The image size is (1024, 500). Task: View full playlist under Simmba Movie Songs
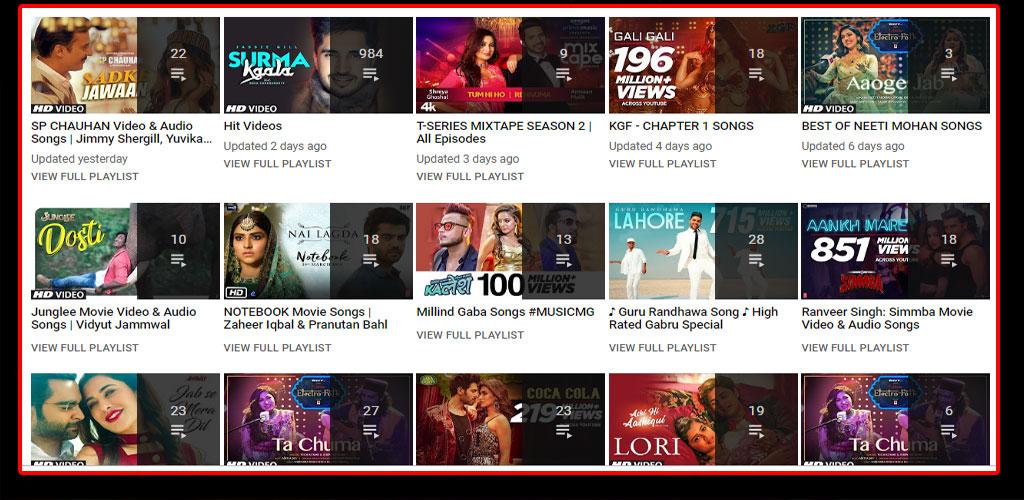(x=856, y=348)
